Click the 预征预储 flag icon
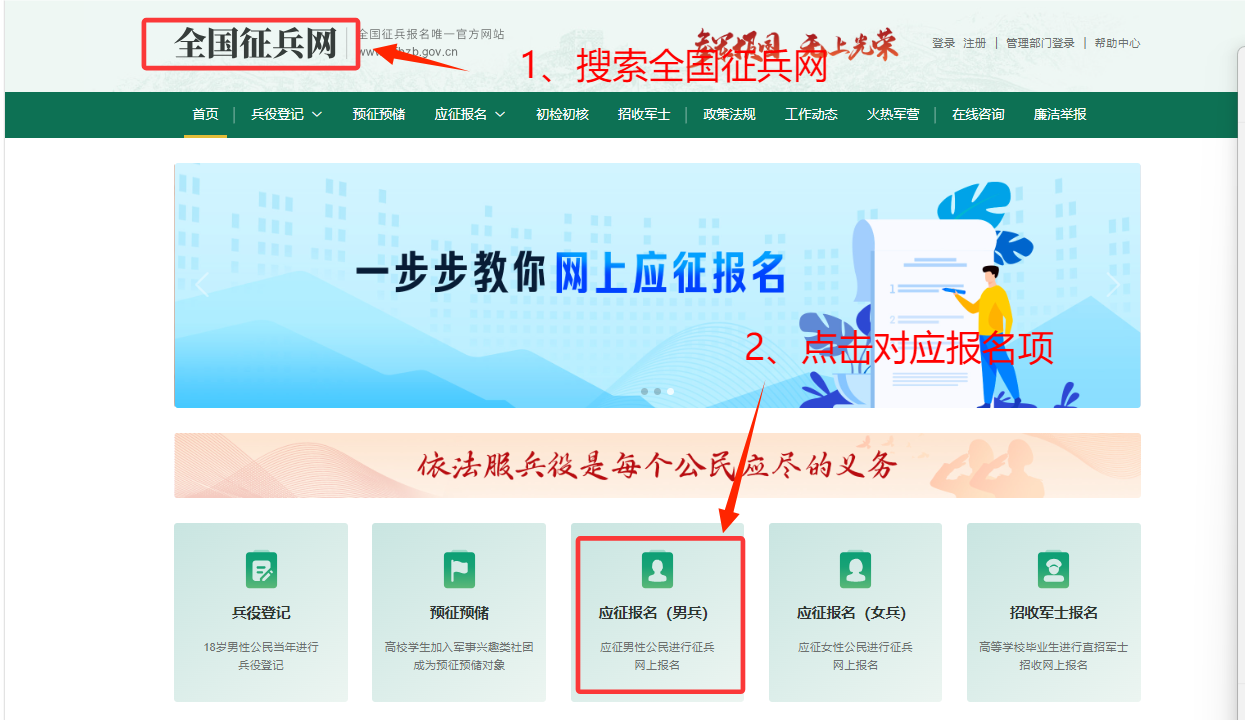The width and height of the screenshot is (1245, 720). [459, 571]
